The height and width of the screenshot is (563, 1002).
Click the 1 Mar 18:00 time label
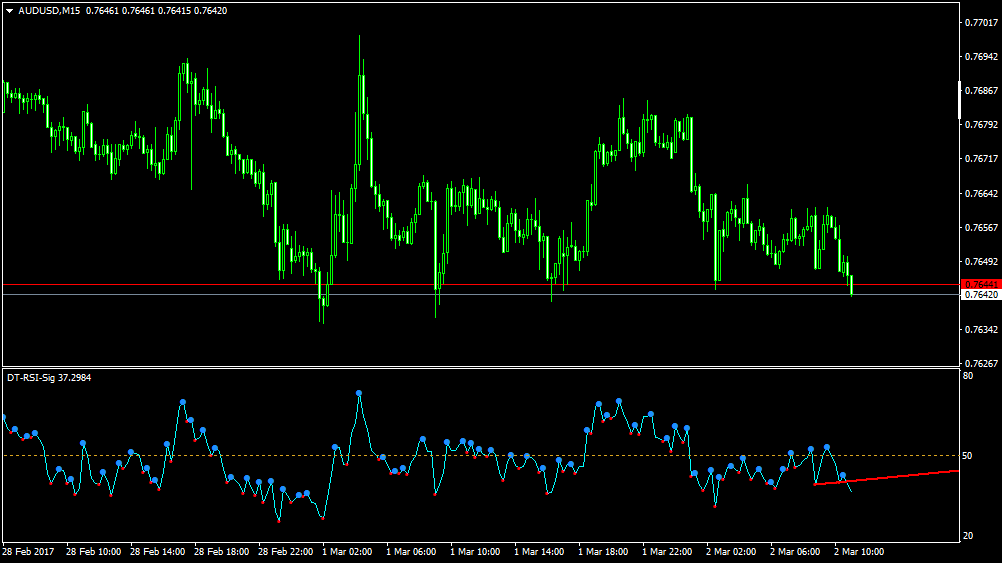[603, 551]
